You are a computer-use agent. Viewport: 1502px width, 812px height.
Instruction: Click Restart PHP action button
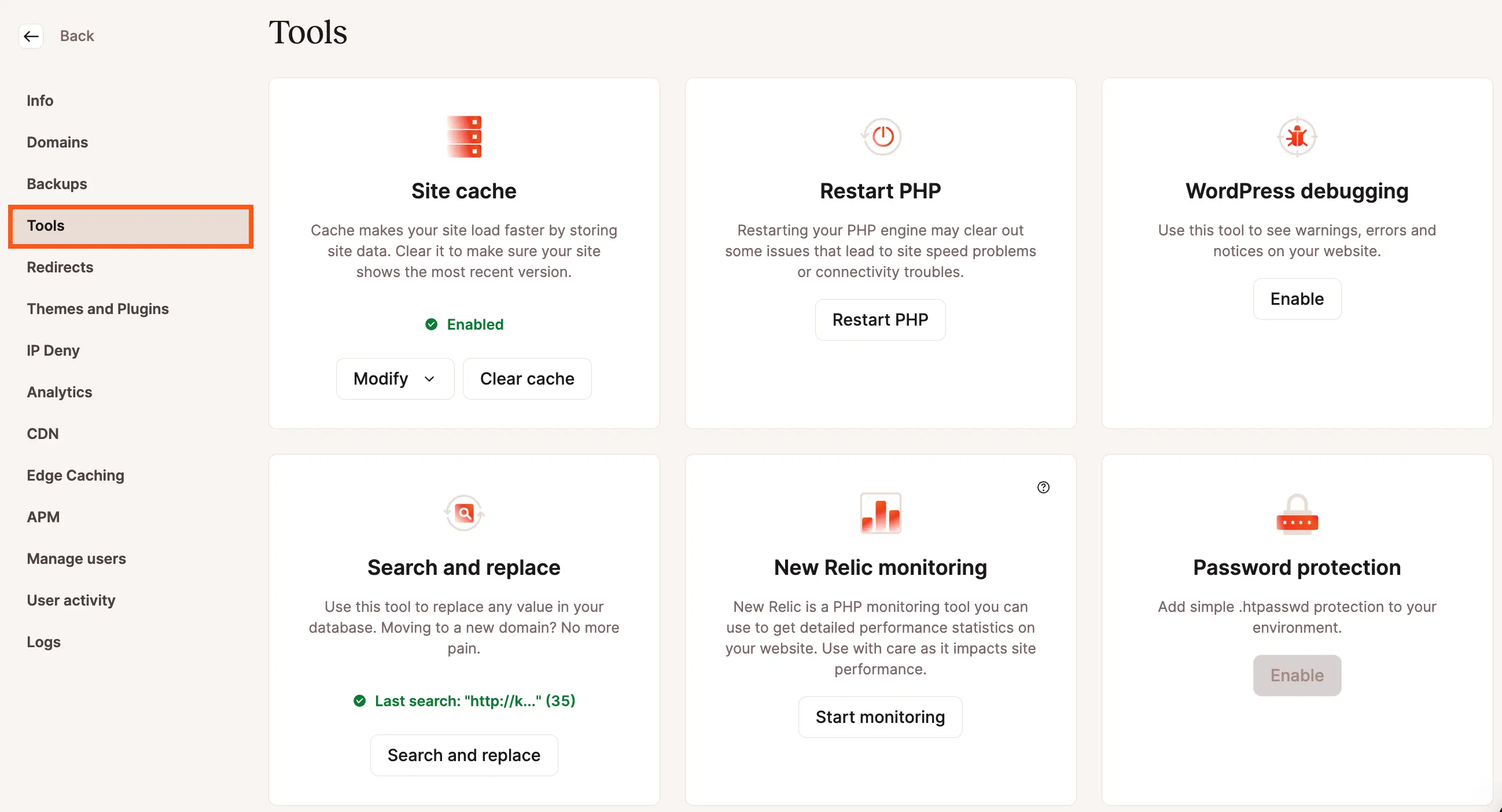pyautogui.click(x=880, y=319)
